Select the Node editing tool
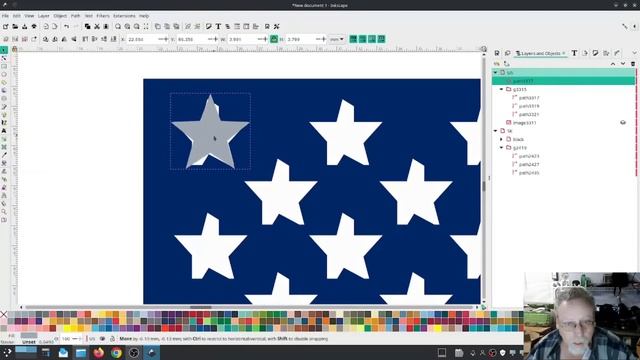 pyautogui.click(x=4, y=58)
